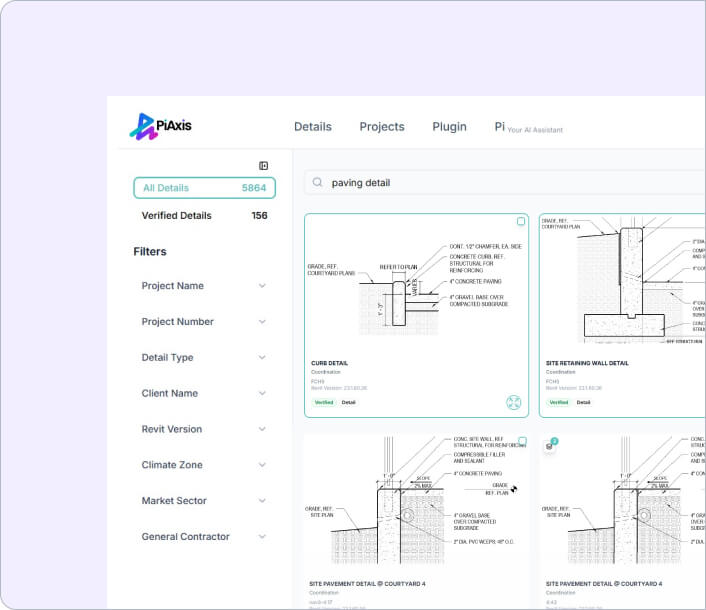The height and width of the screenshot is (610, 706).
Task: Click expand icon on Curb Detail card
Action: click(513, 402)
